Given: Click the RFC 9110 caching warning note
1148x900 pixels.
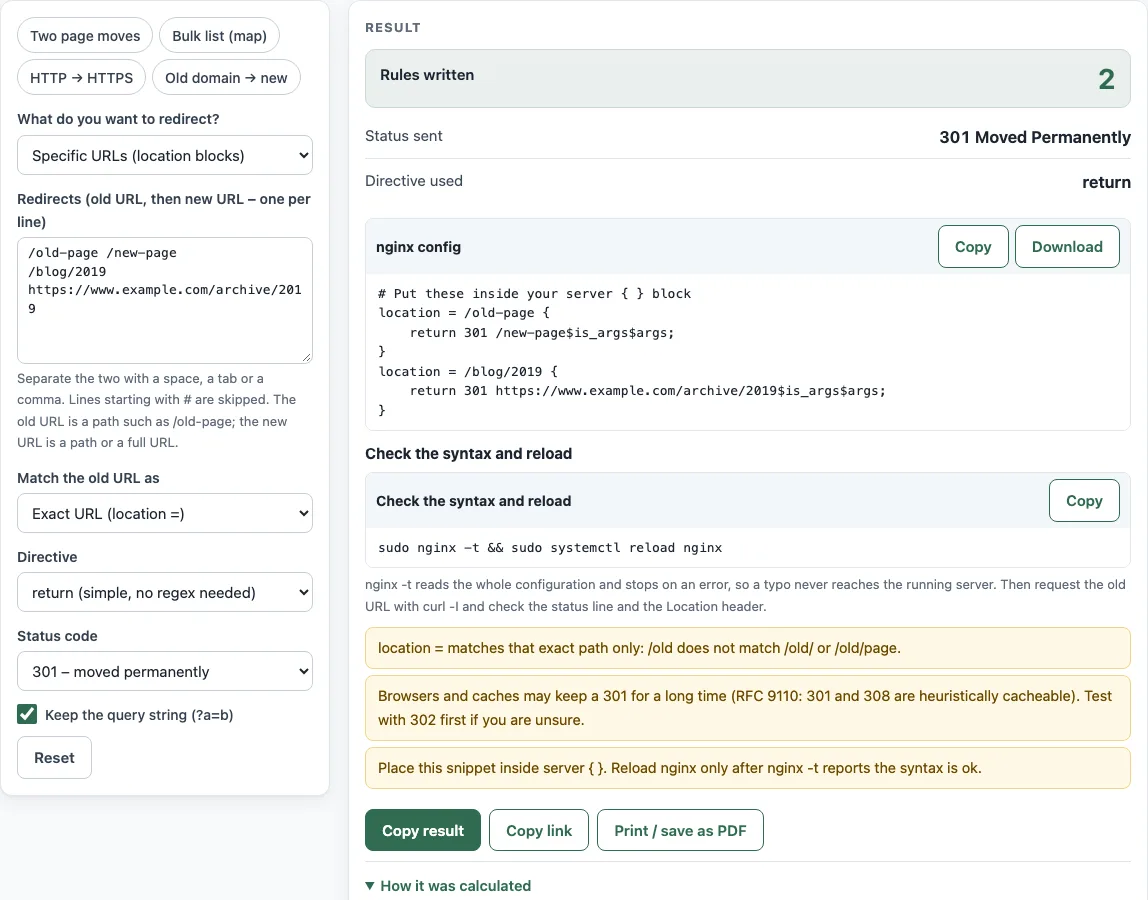Looking at the screenshot, I should [748, 708].
